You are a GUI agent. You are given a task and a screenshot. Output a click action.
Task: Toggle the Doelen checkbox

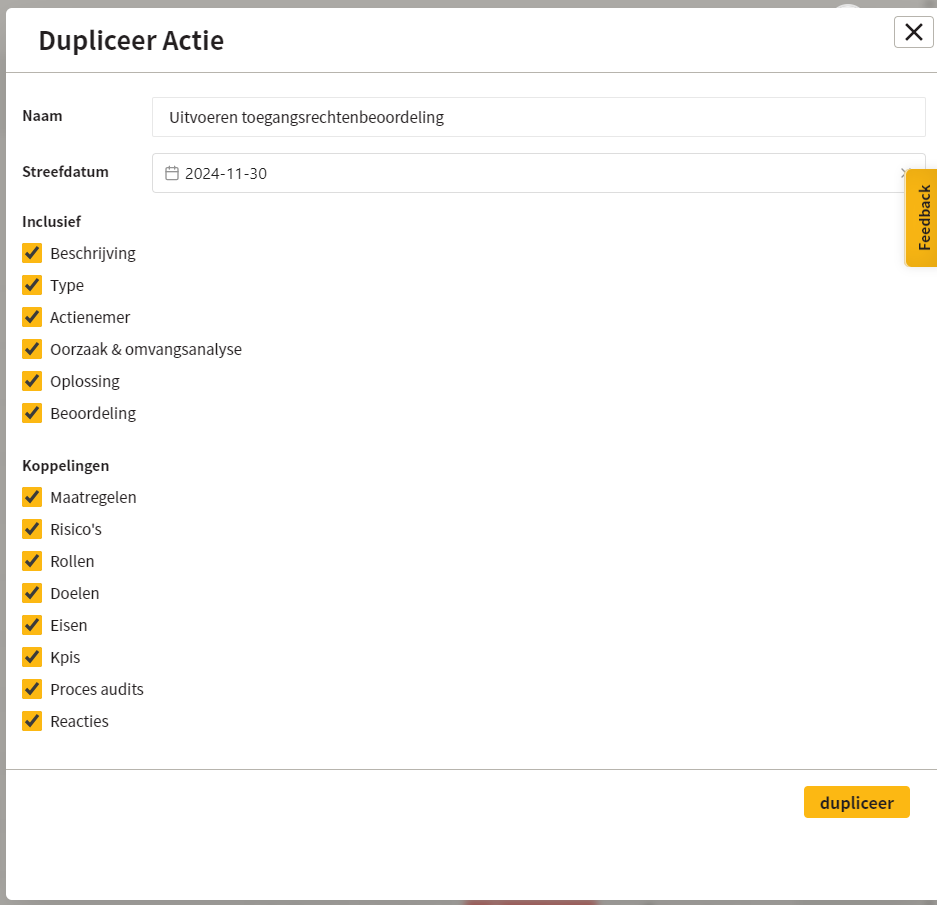coord(32,593)
